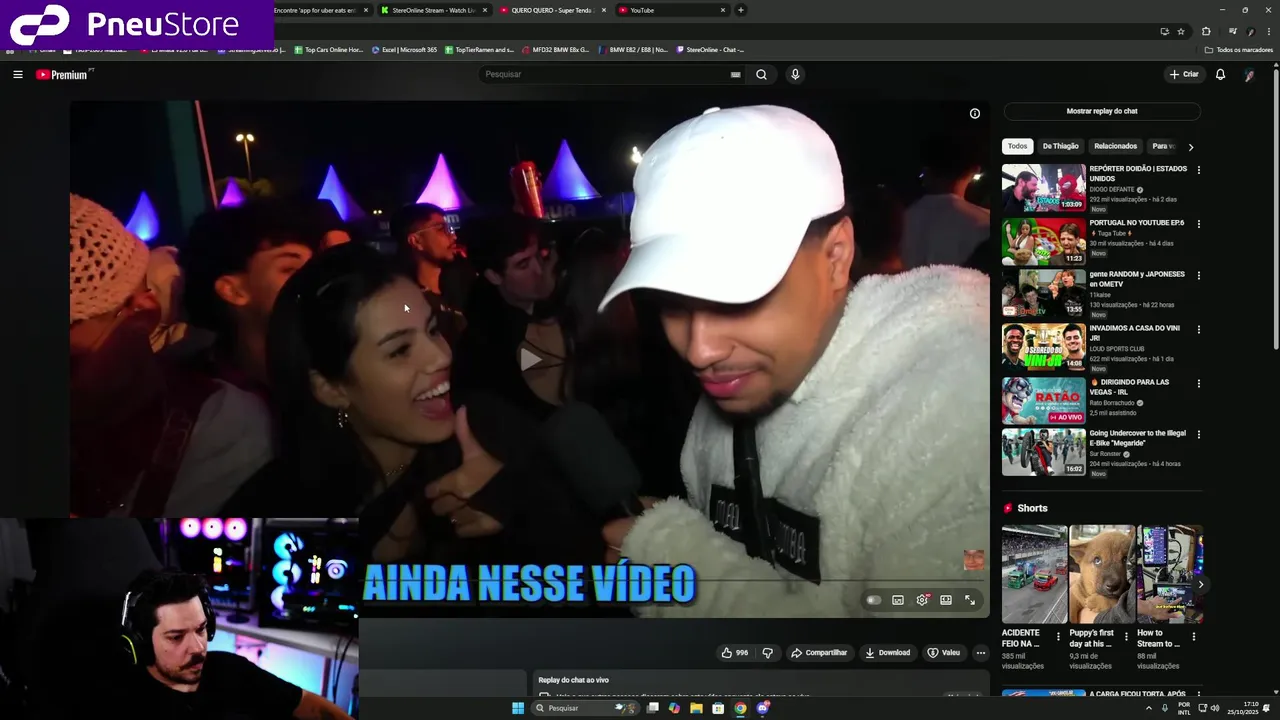Open the account avatar menu
Screen dimensions: 1280x720
pyautogui.click(x=1249, y=74)
